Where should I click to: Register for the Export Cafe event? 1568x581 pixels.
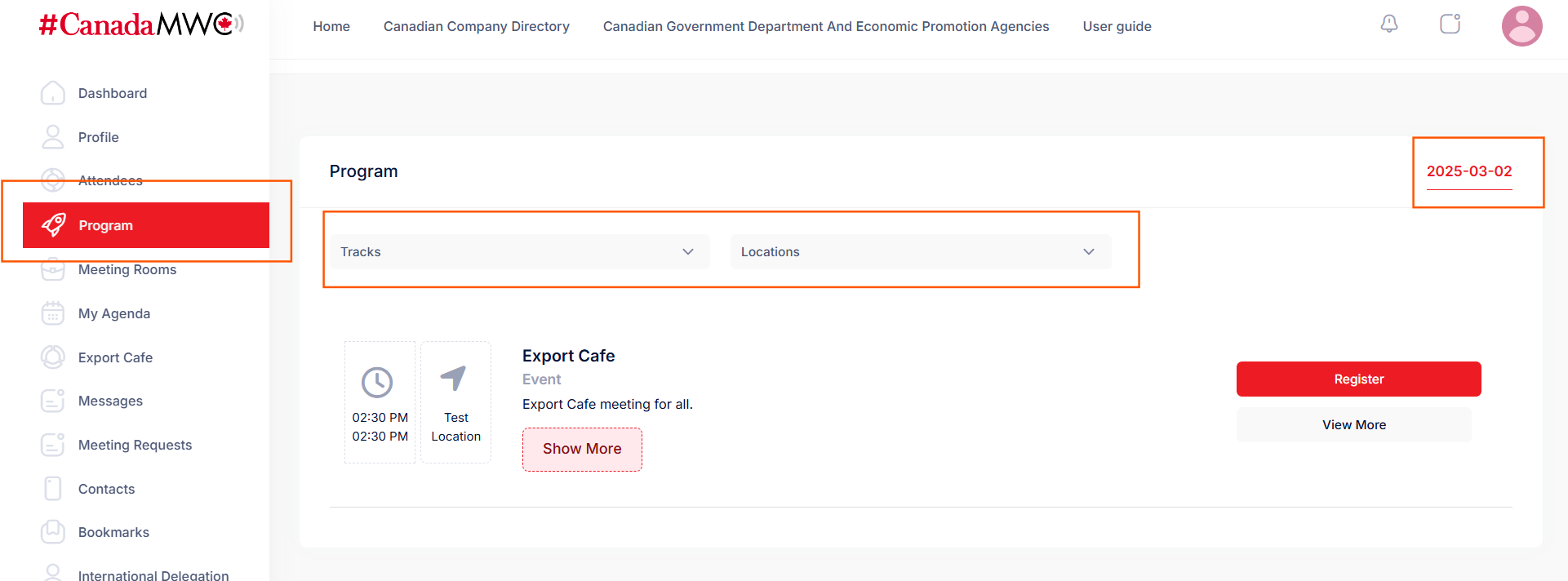[x=1358, y=379]
